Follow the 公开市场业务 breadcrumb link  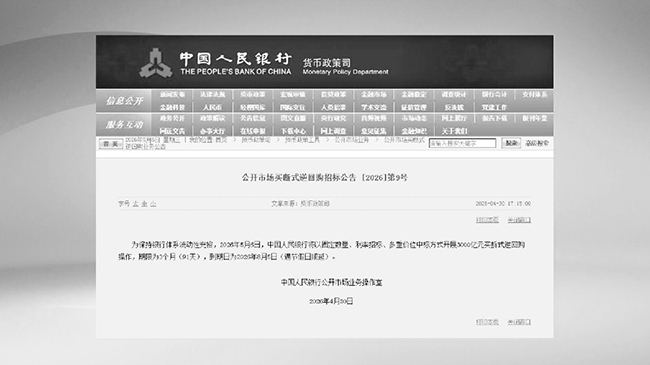[352, 140]
